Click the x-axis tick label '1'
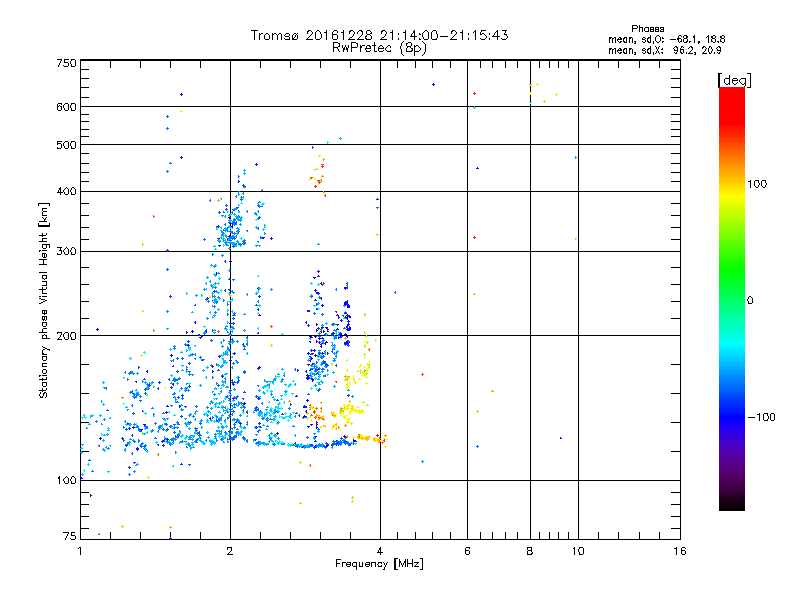Viewport: 800px width, 600px height. (x=80, y=551)
